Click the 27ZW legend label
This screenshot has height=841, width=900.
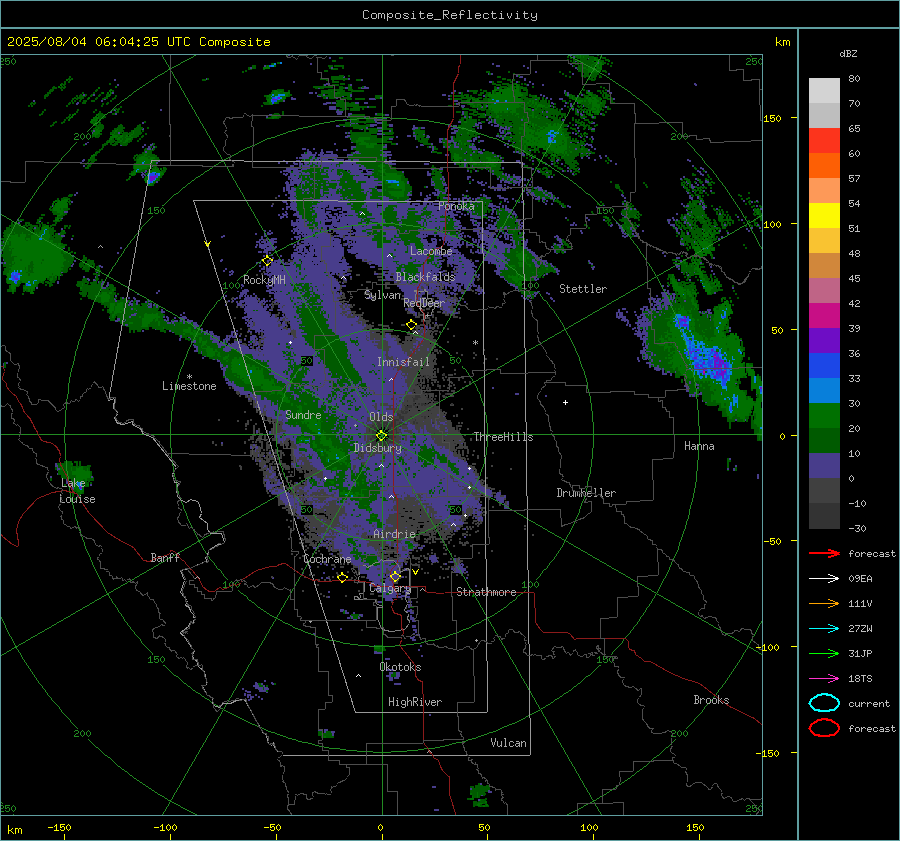point(860,629)
